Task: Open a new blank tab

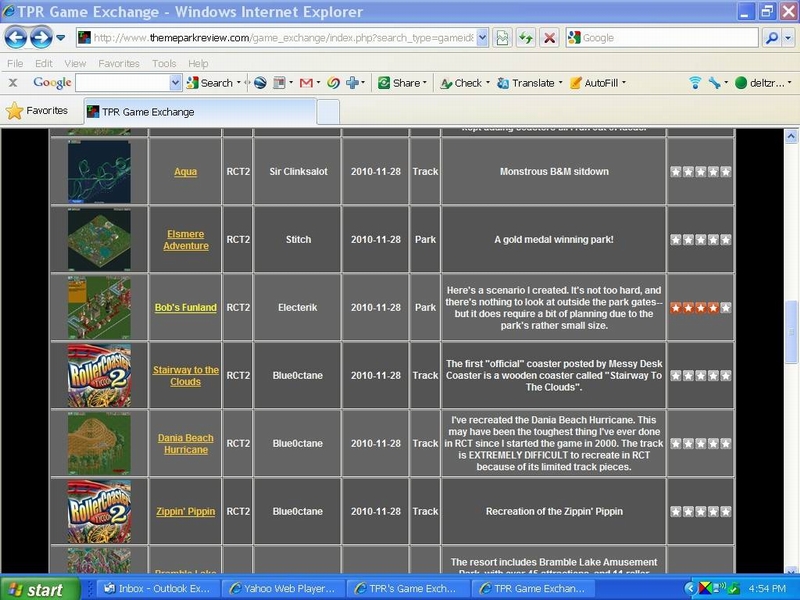Action: [x=328, y=112]
